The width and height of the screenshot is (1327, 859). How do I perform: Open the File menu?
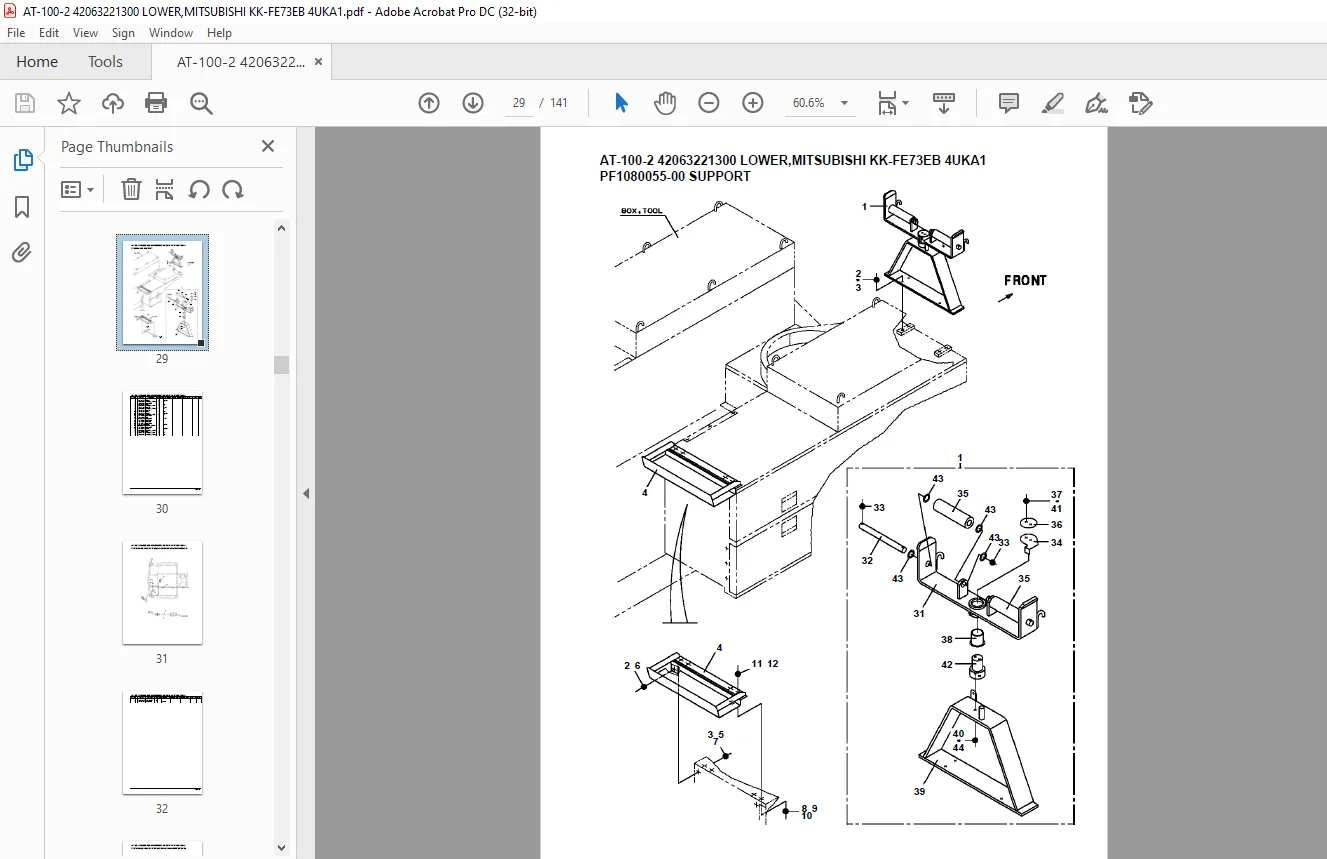16,33
